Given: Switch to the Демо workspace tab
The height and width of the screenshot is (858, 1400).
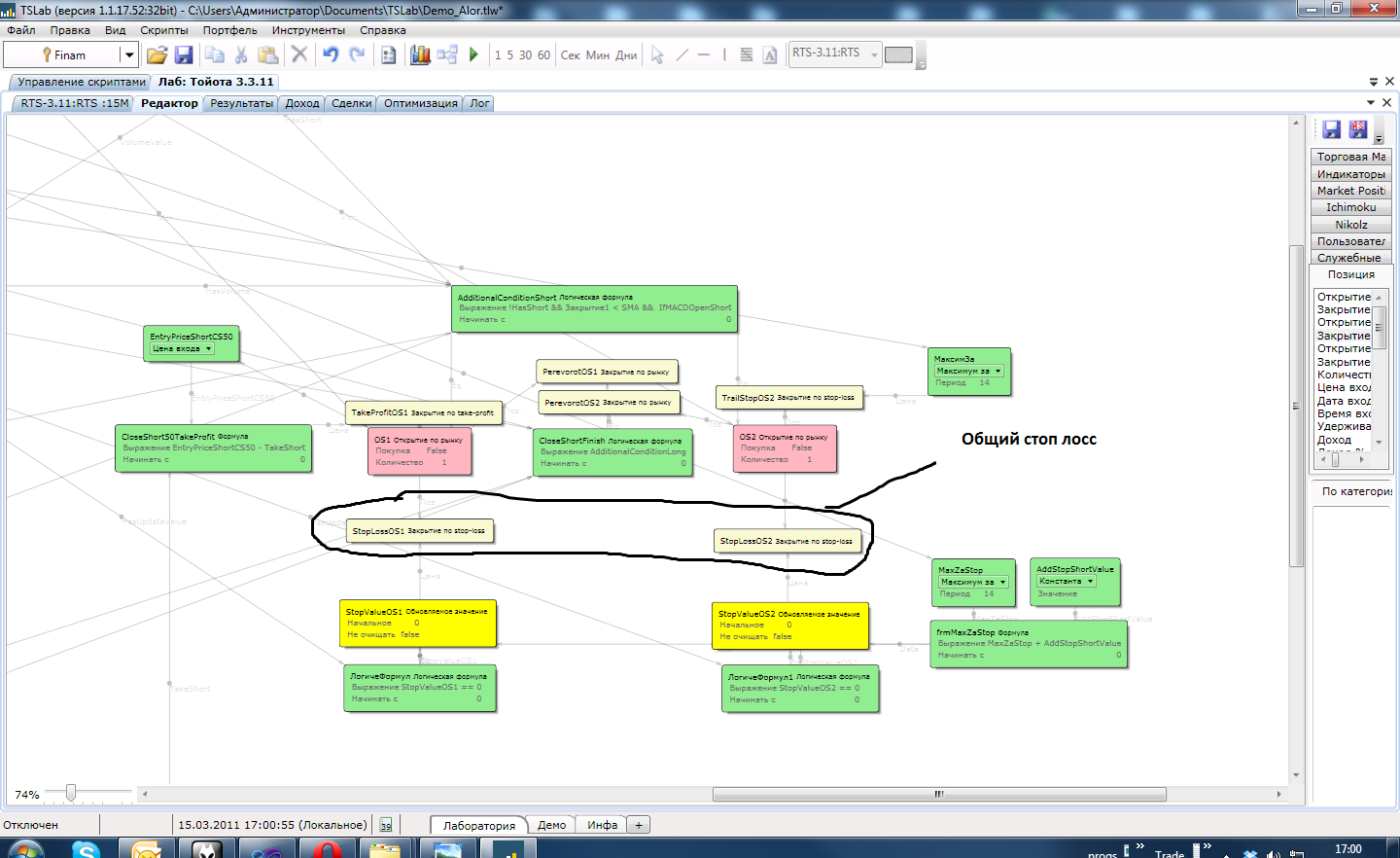Looking at the screenshot, I should point(551,825).
